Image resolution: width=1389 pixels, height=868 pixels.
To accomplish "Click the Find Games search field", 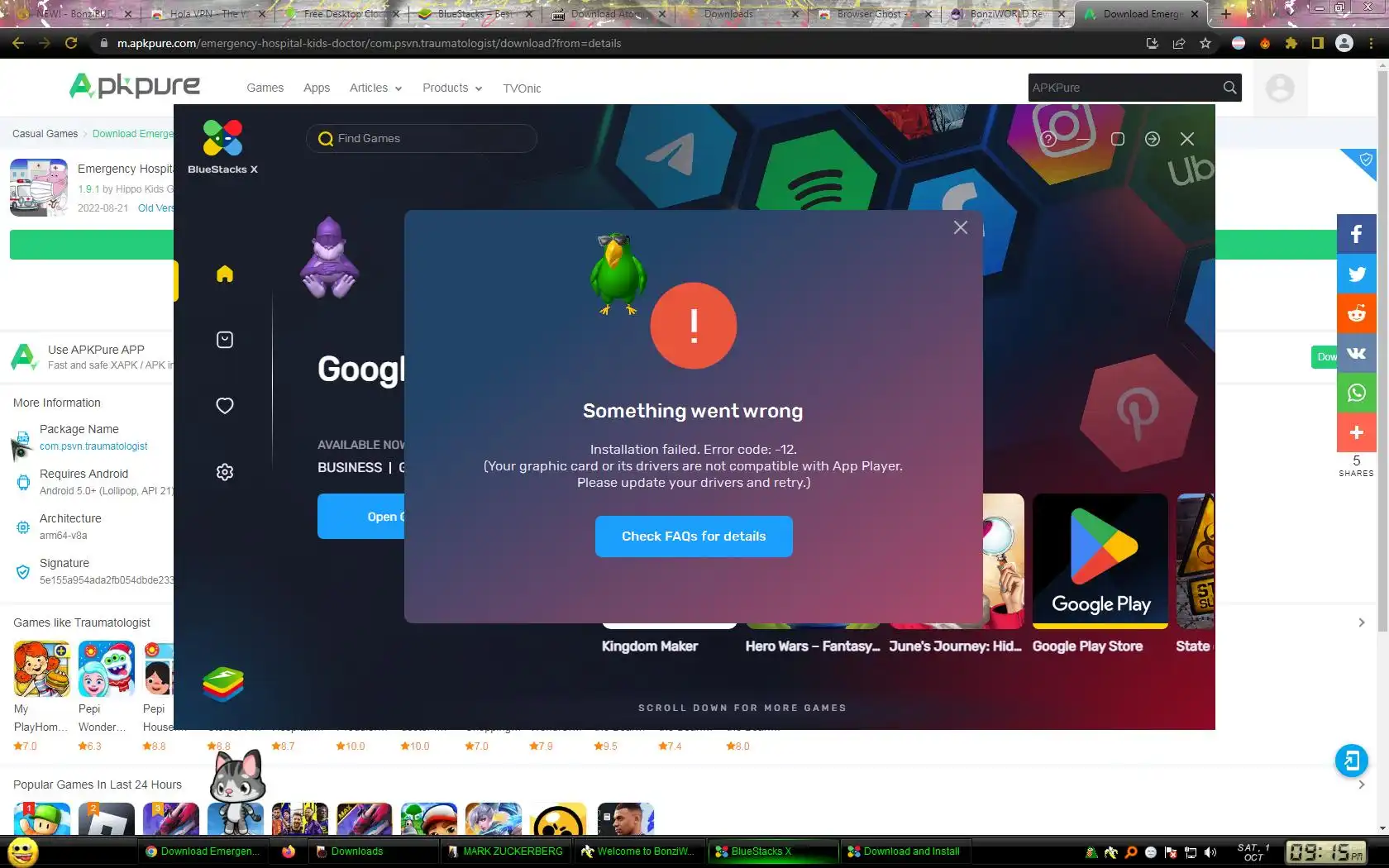I will tap(422, 139).
